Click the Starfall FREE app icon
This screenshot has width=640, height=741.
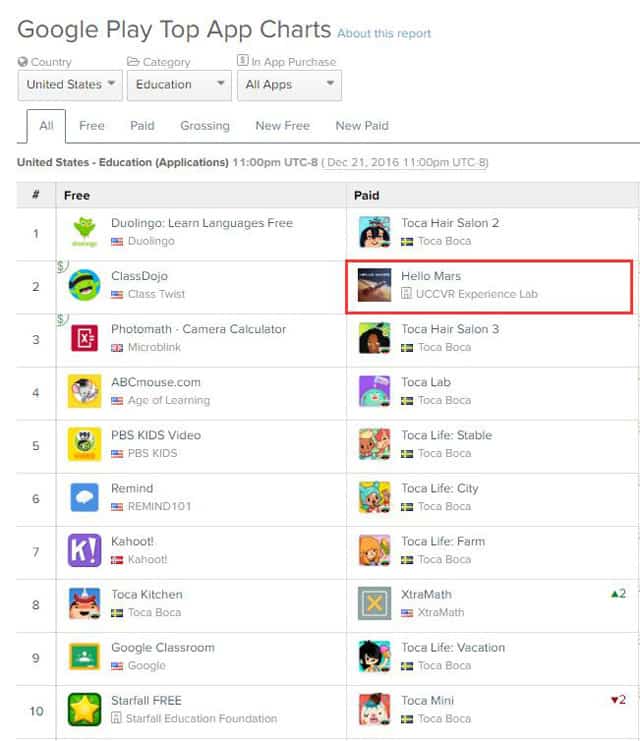point(84,709)
